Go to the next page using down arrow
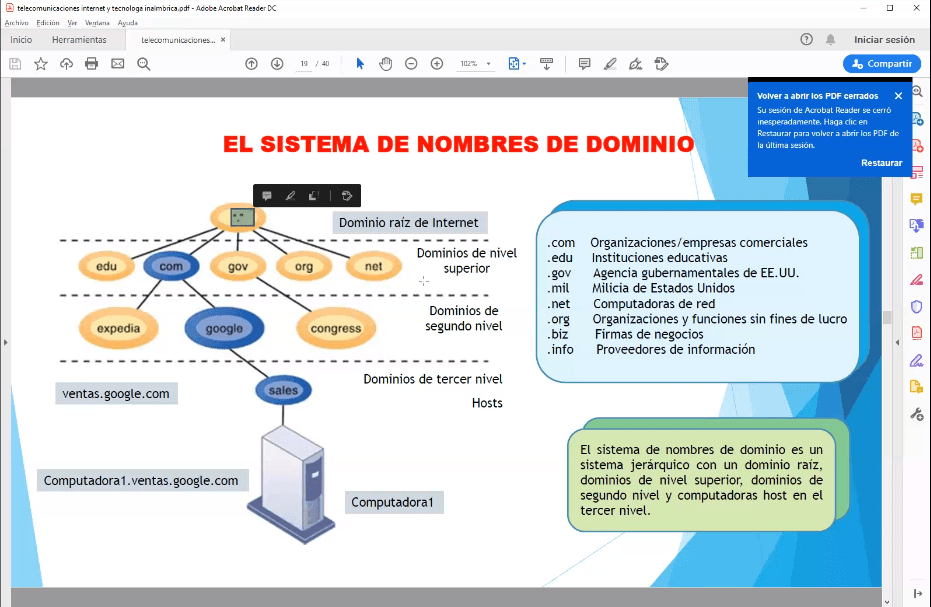The height and width of the screenshot is (607, 931). pyautogui.click(x=277, y=64)
